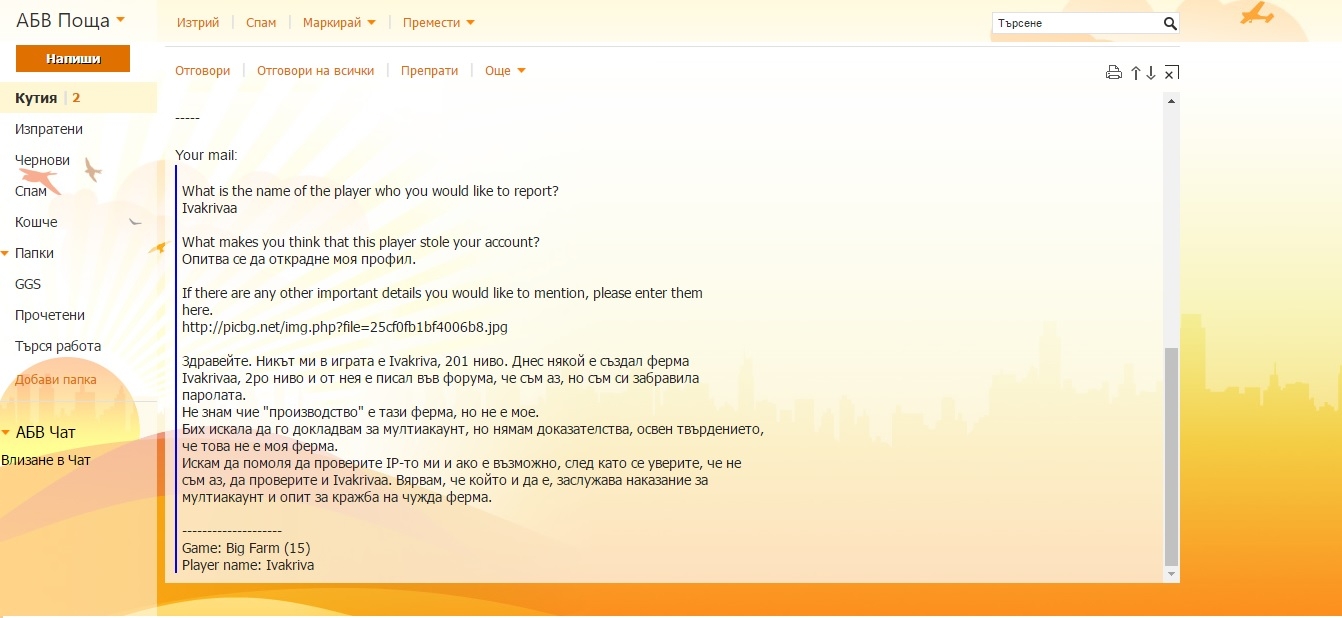Open the Чернови folder
Viewport: 1342px width, 618px height.
pos(42,160)
